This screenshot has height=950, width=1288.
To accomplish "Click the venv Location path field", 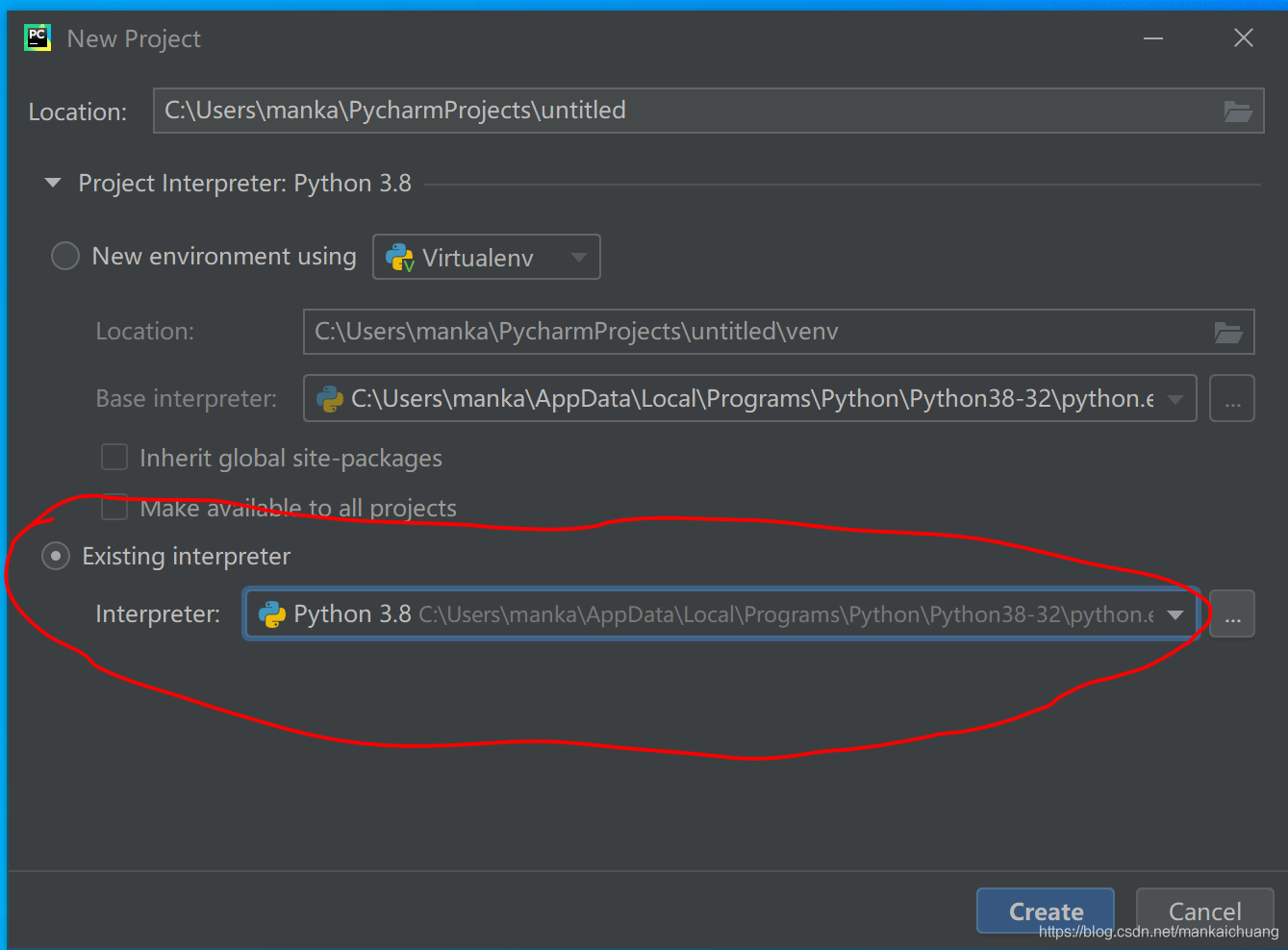I will tap(779, 332).
